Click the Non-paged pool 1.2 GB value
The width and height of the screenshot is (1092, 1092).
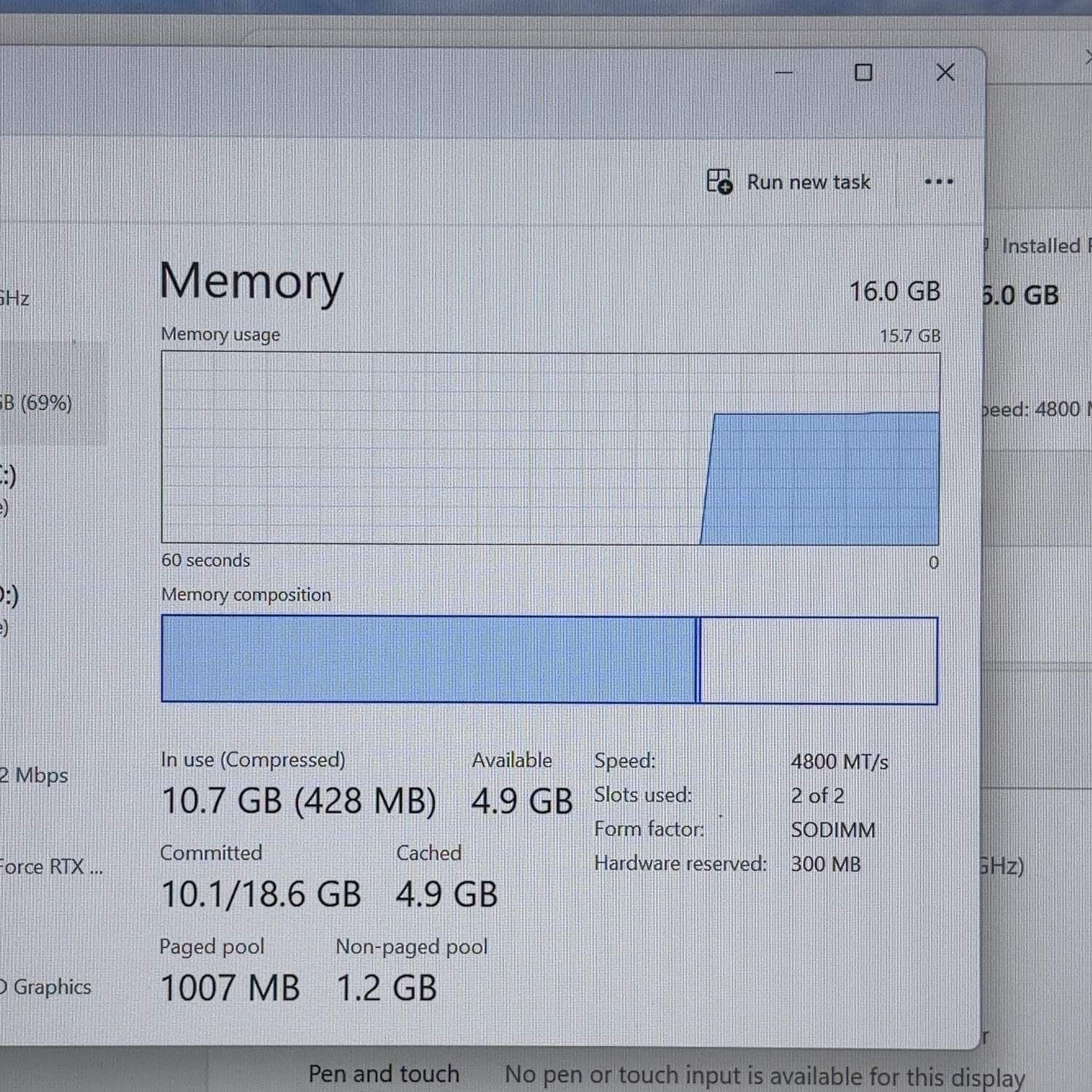click(387, 988)
